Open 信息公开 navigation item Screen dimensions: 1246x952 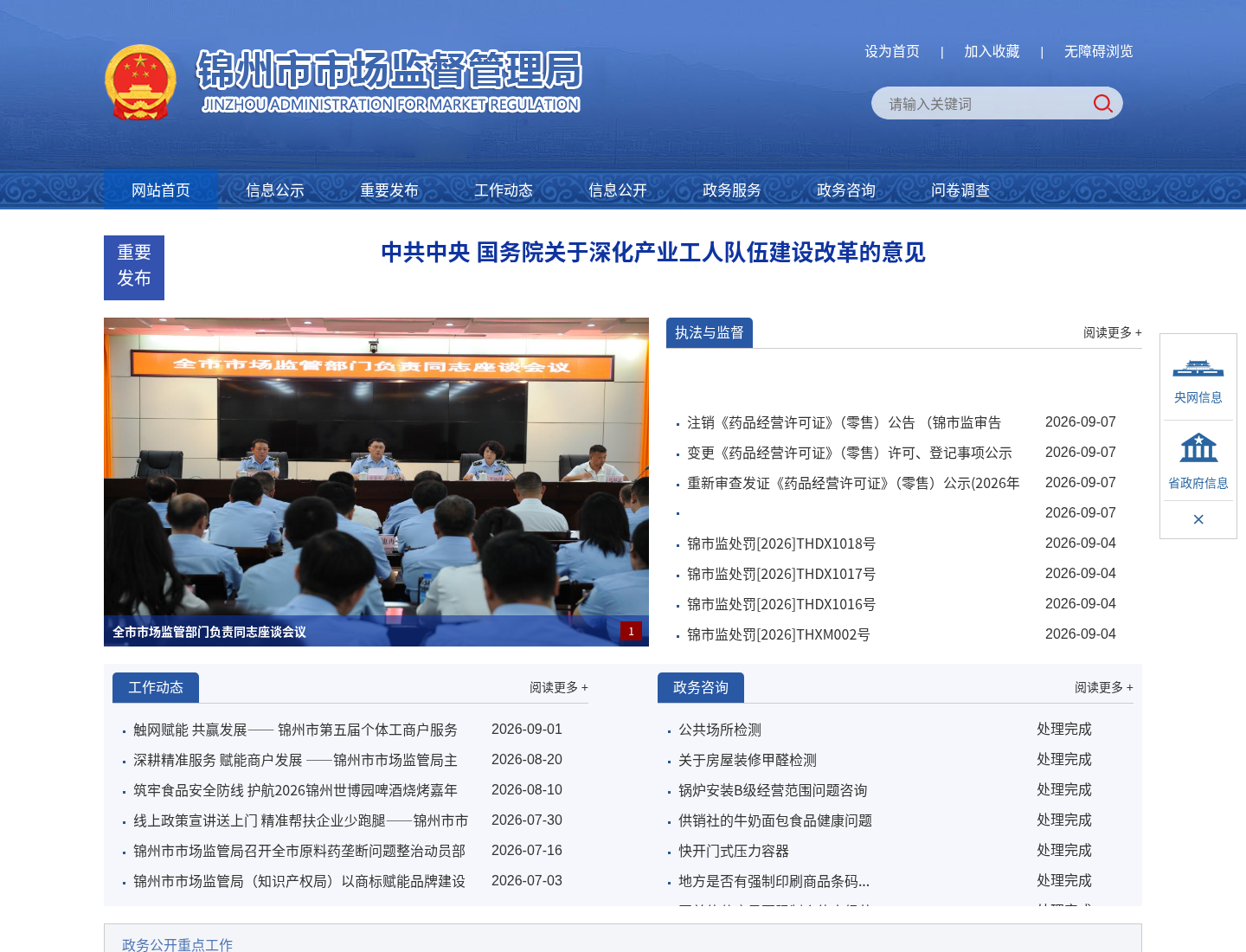pos(618,190)
